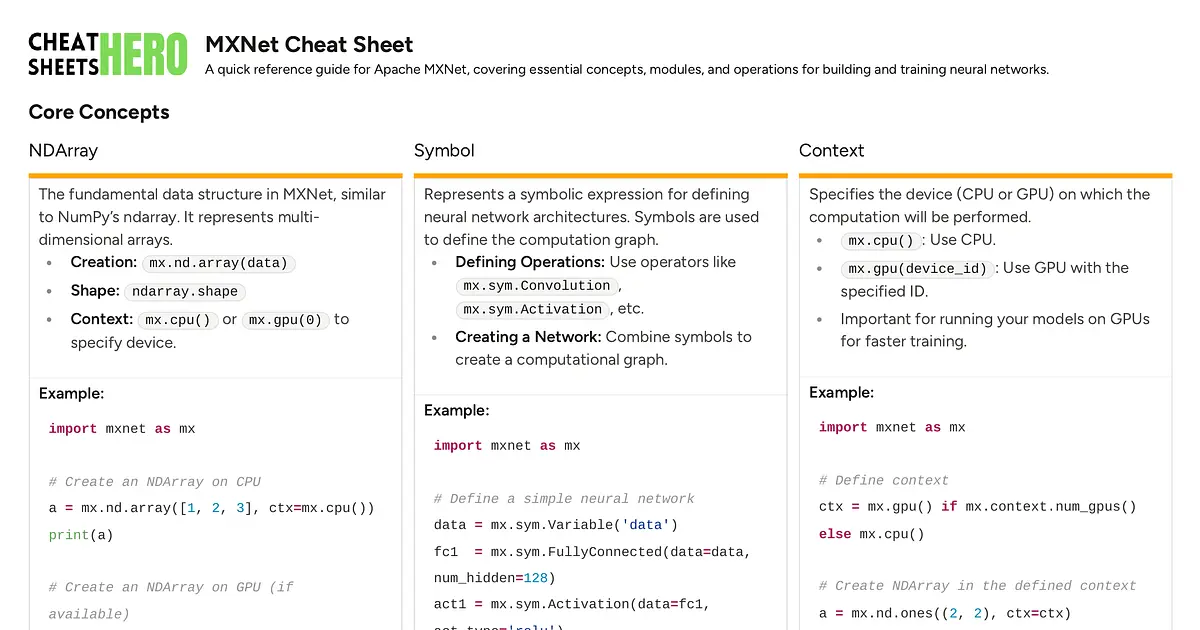Click the Example heading under Context
This screenshot has height=630, width=1200.
(x=843, y=392)
